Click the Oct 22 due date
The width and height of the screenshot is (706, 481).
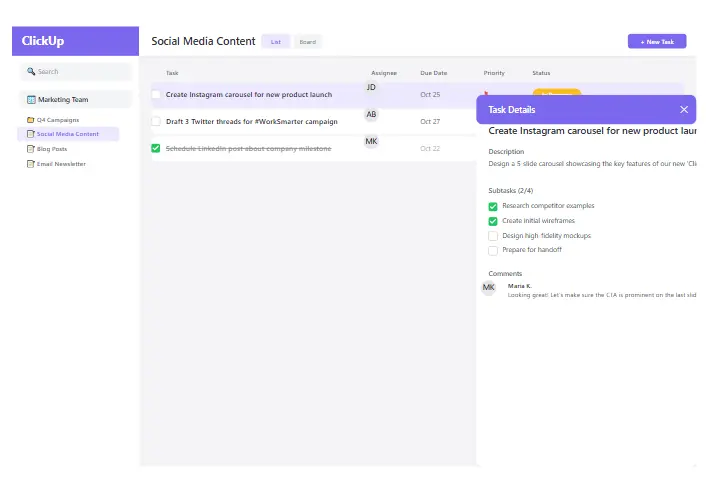click(x=430, y=149)
